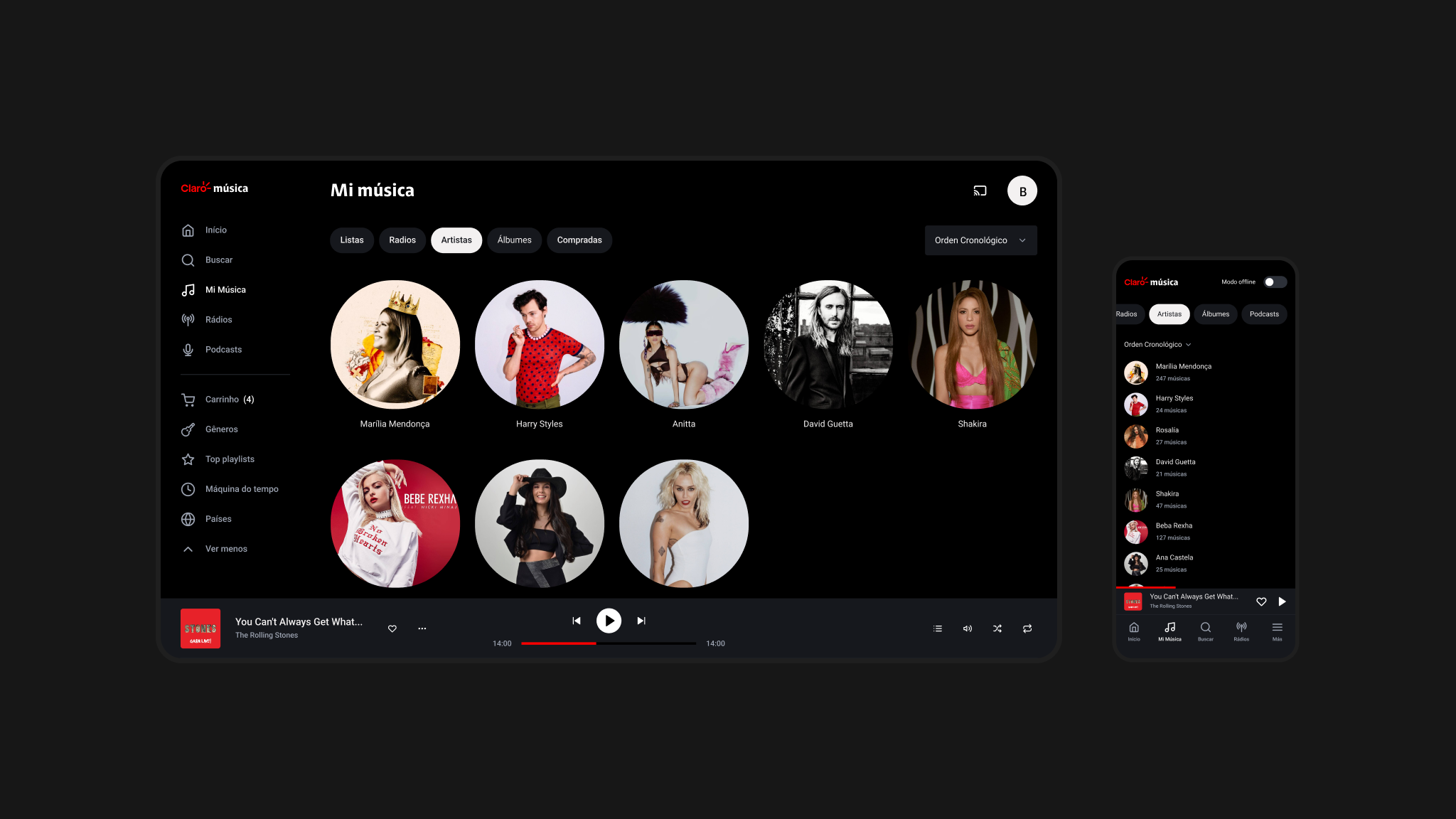Seek within the tablet playback progress bar
The width and height of the screenshot is (1456, 819).
pyautogui.click(x=609, y=643)
